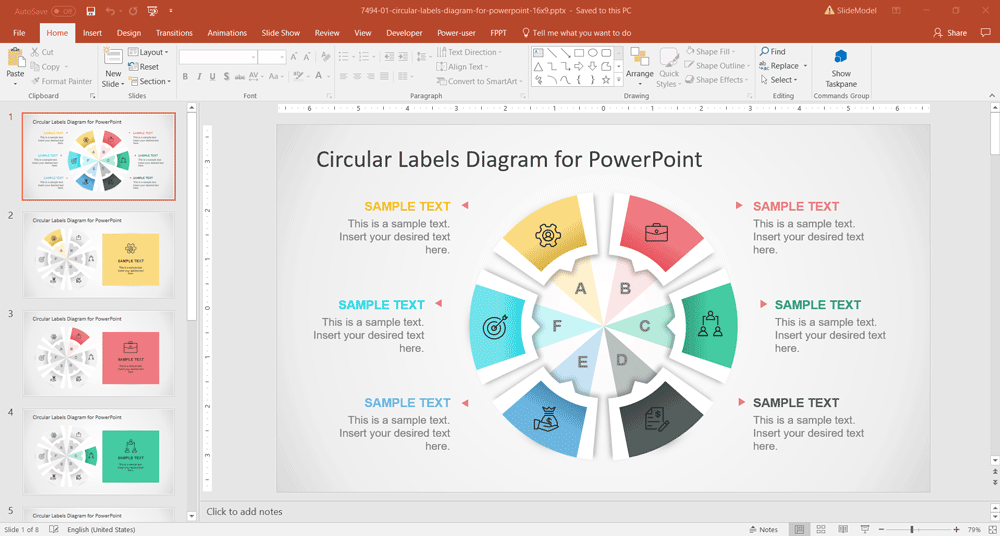The width and height of the screenshot is (1000, 536).
Task: Switch to Design tab
Action: pos(129,33)
